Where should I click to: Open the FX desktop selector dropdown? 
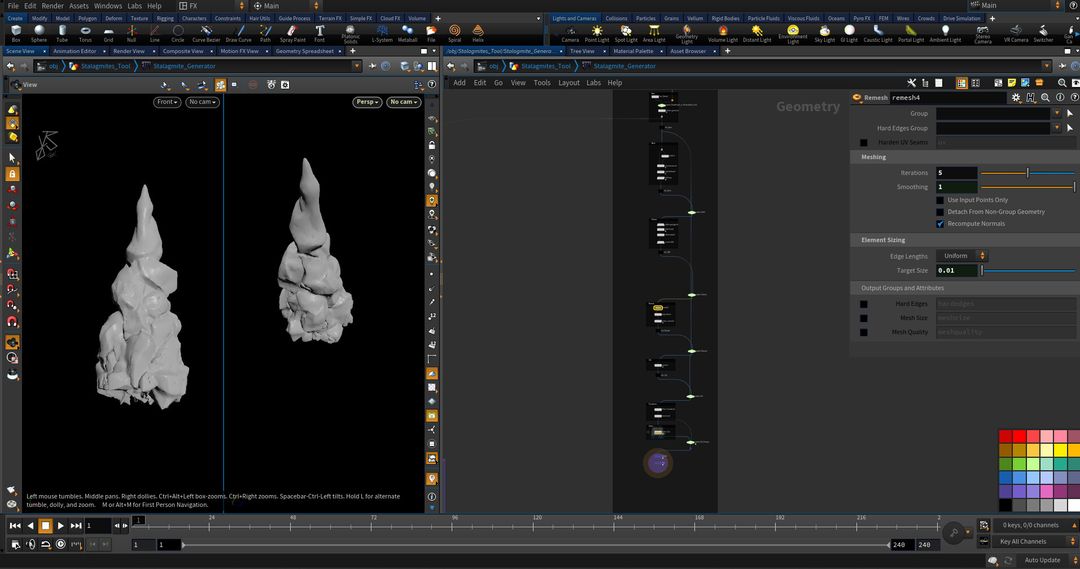coord(211,6)
